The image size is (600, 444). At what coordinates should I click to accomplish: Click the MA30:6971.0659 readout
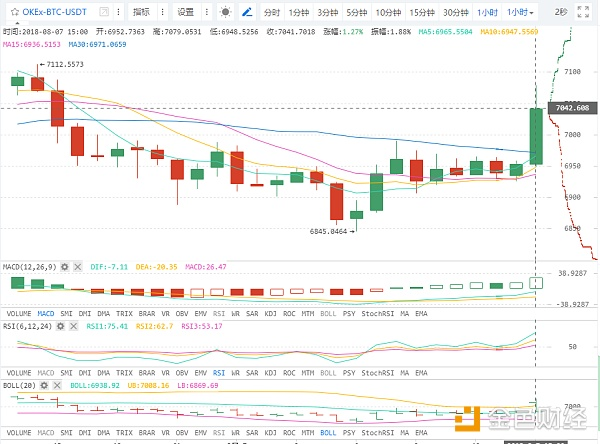coord(97,44)
